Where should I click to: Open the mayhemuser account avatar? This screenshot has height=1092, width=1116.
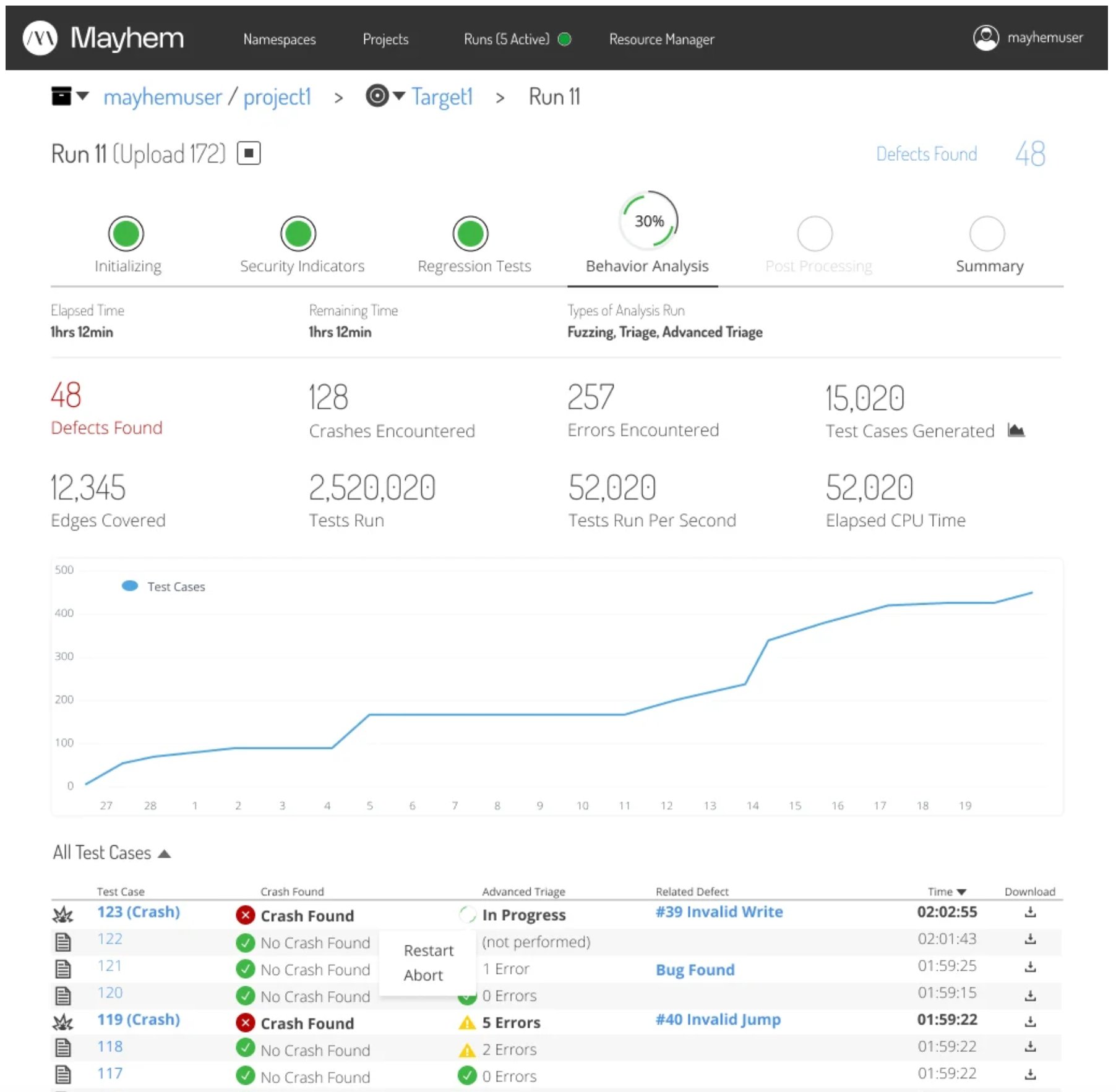click(x=986, y=37)
